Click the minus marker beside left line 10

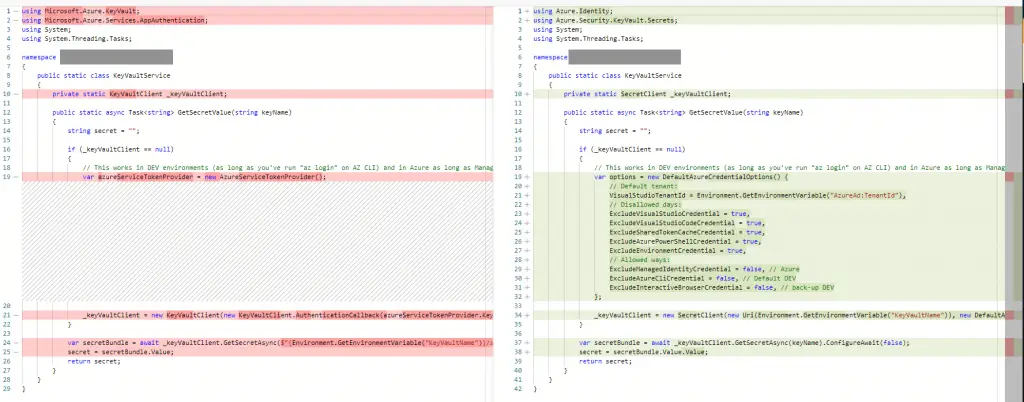pos(16,93)
